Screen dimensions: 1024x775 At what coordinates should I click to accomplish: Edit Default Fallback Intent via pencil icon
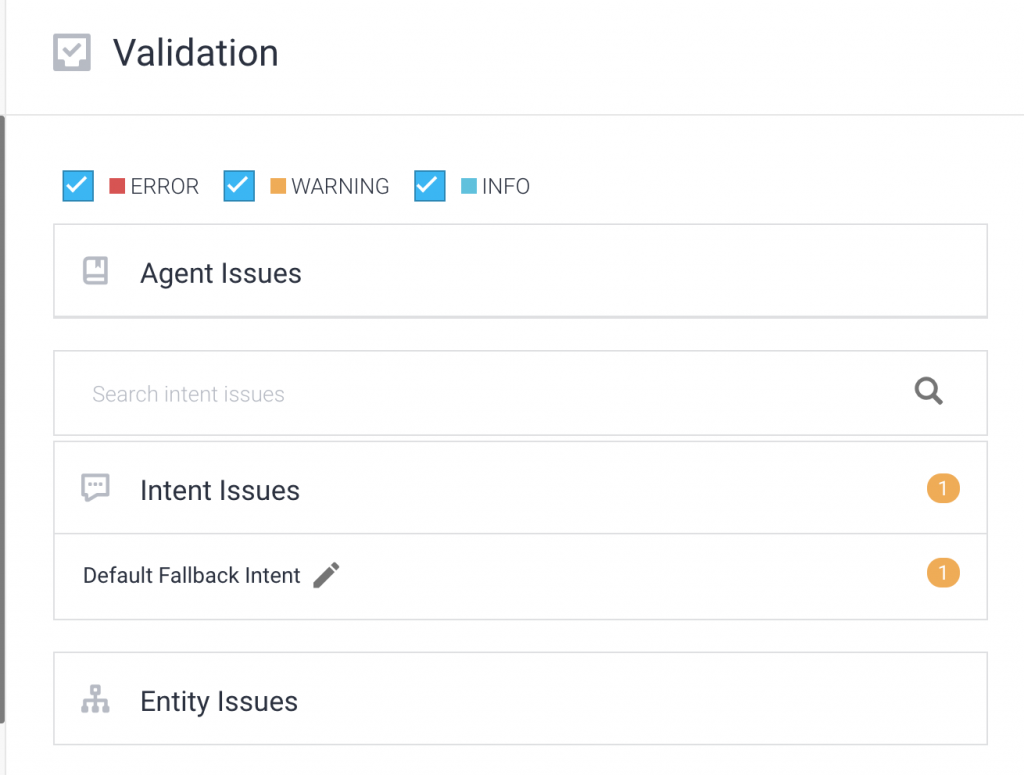tap(326, 575)
